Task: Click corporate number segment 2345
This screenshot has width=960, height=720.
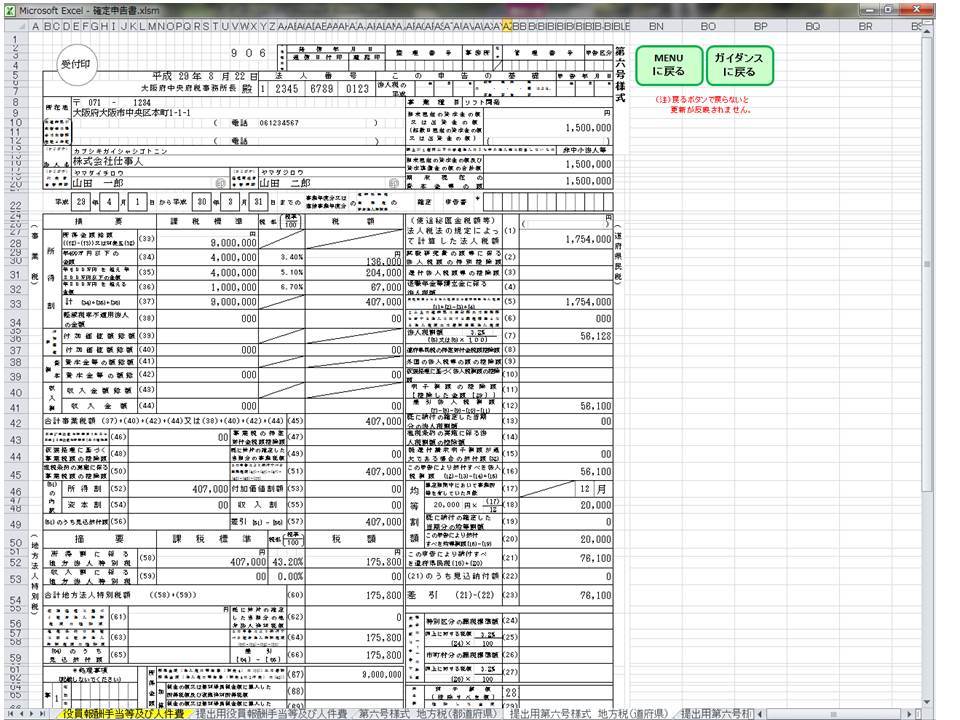Action: coord(287,89)
